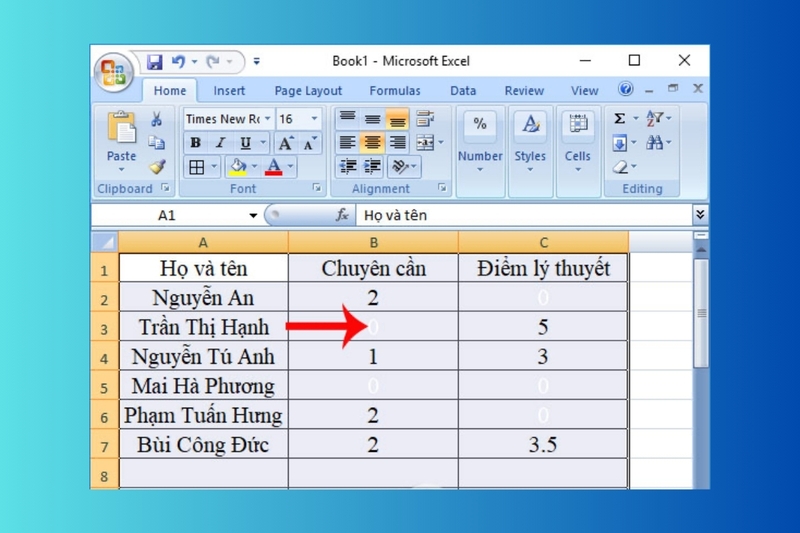Center text horizontally

372,142
